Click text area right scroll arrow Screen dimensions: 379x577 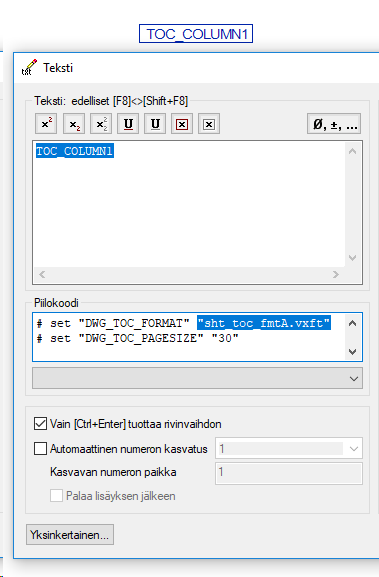coord(336,275)
